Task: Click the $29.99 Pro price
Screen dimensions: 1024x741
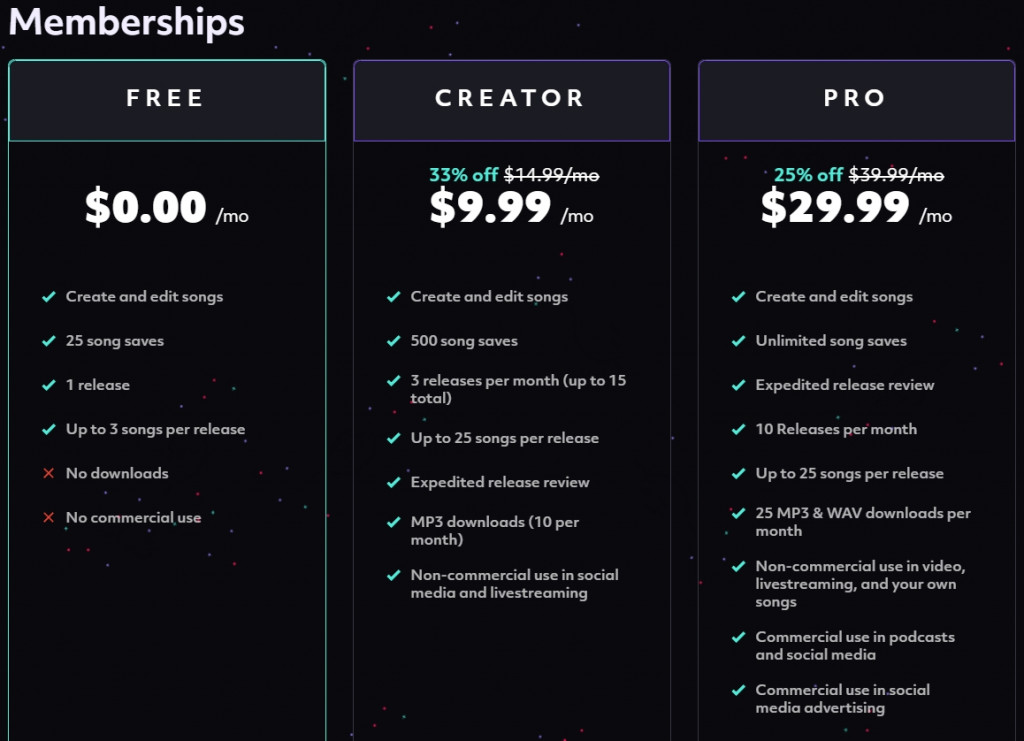Action: click(x=835, y=208)
